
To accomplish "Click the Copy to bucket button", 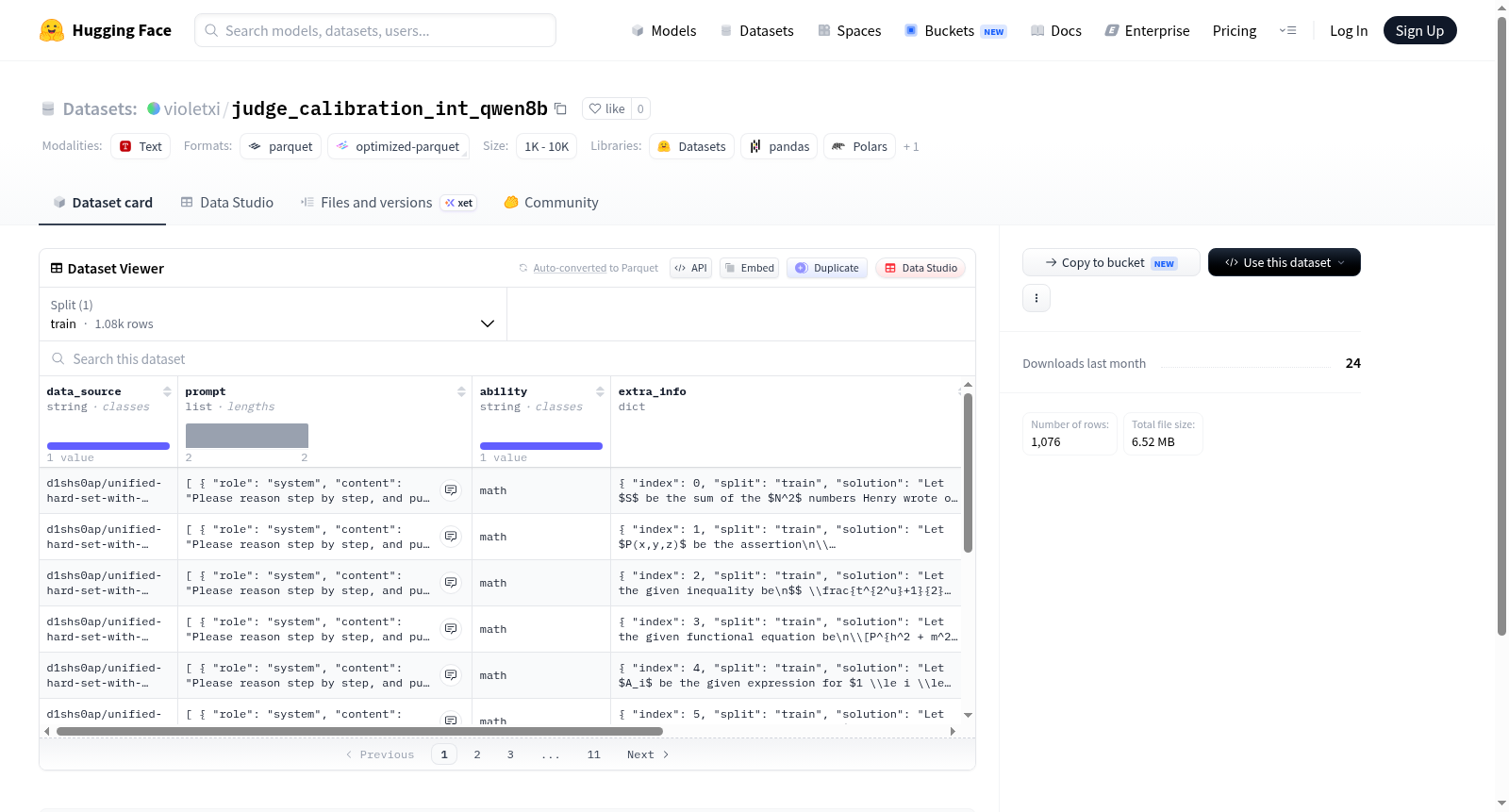I will pyautogui.click(x=1111, y=262).
